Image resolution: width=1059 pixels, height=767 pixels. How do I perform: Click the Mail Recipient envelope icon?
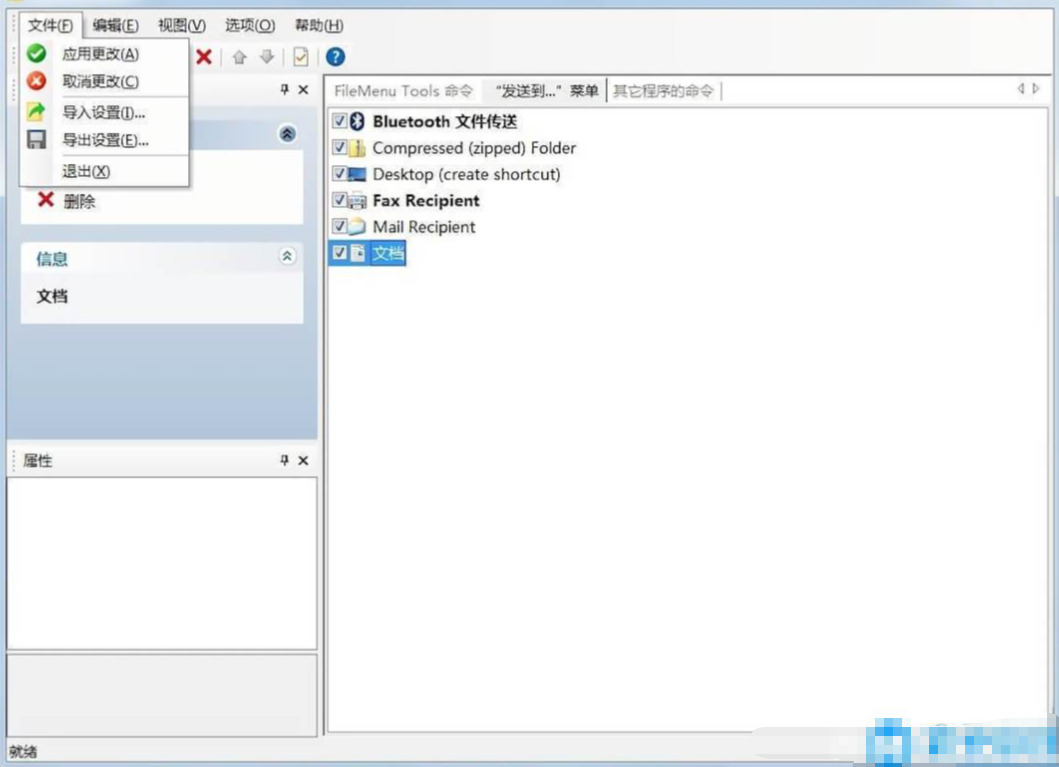[357, 227]
